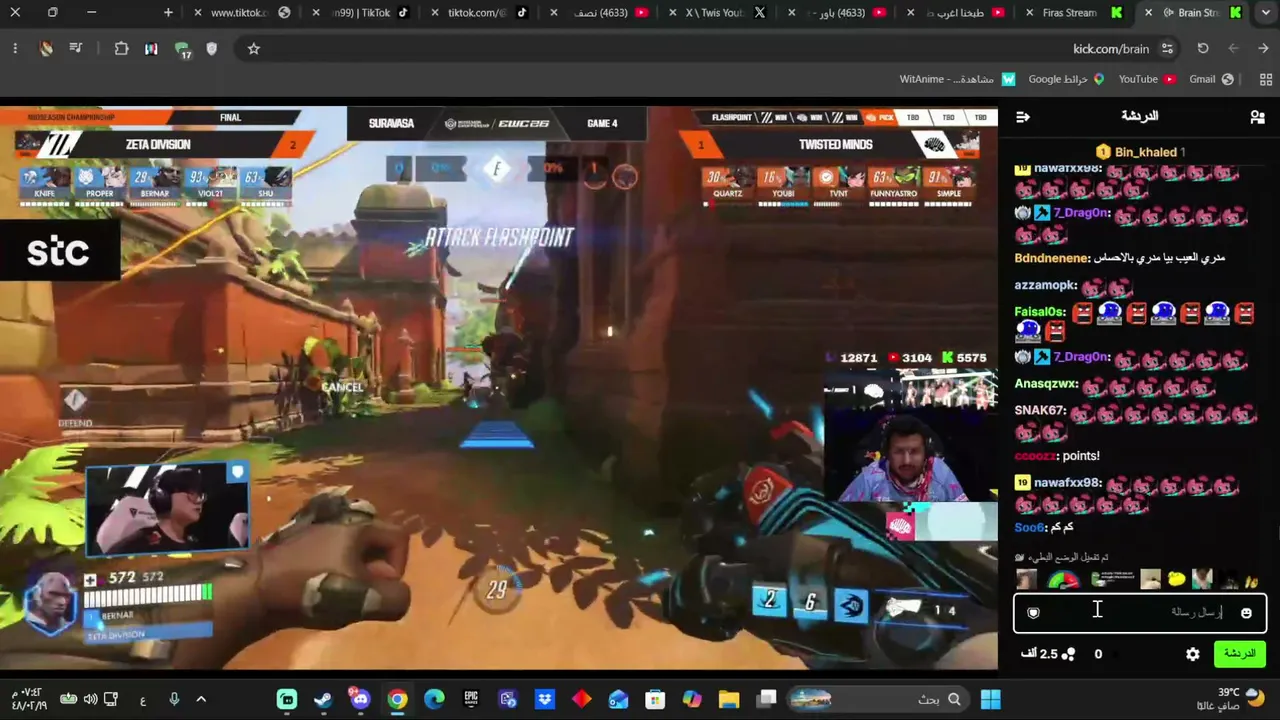Show hidden system tray icons
Viewport: 1280px width, 720px height.
tap(201, 699)
